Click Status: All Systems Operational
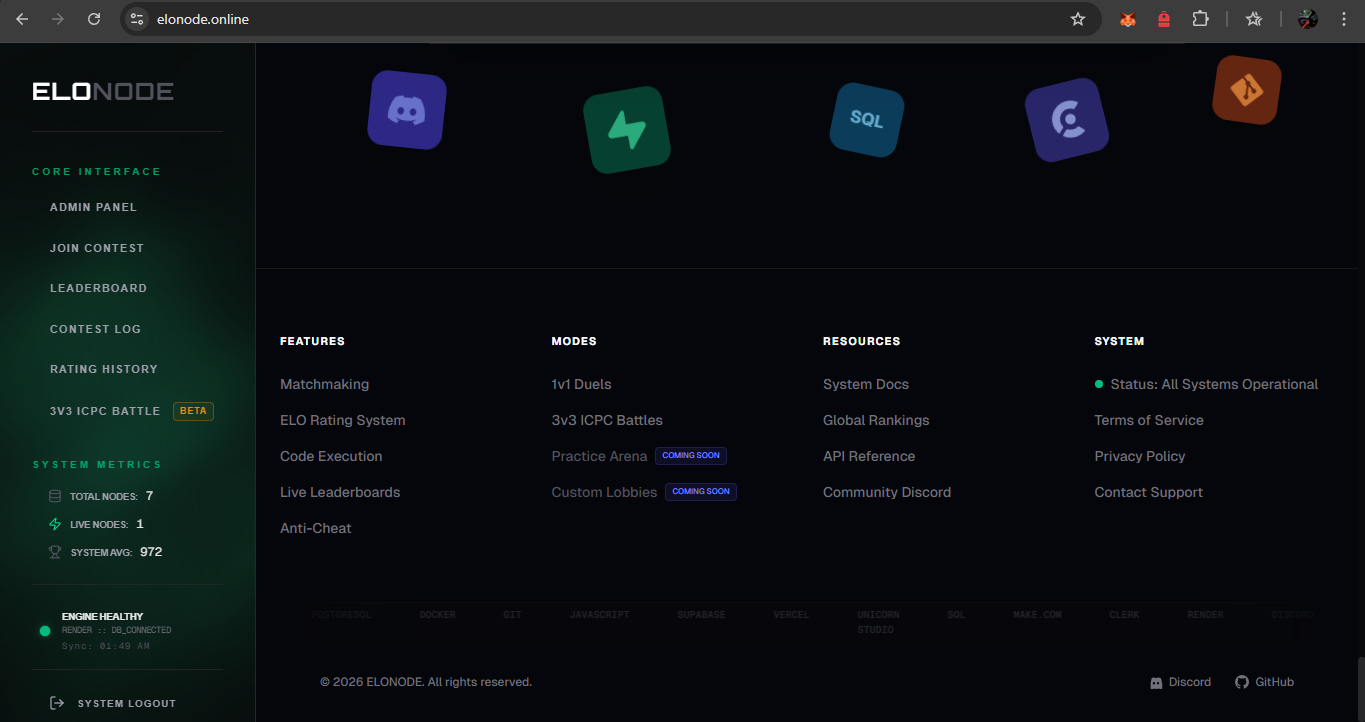This screenshot has width=1365, height=722. (1207, 384)
